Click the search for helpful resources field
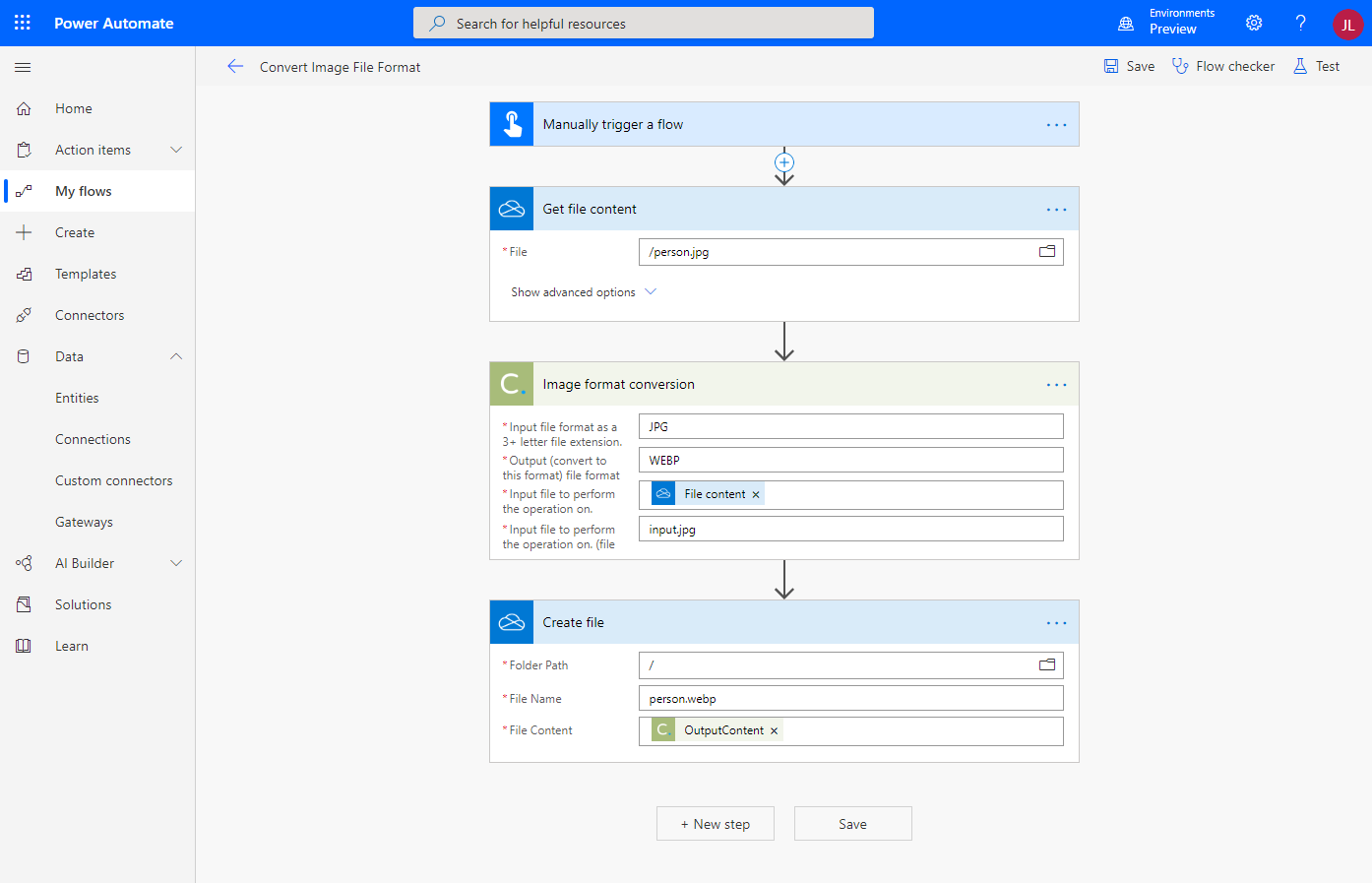 click(643, 23)
